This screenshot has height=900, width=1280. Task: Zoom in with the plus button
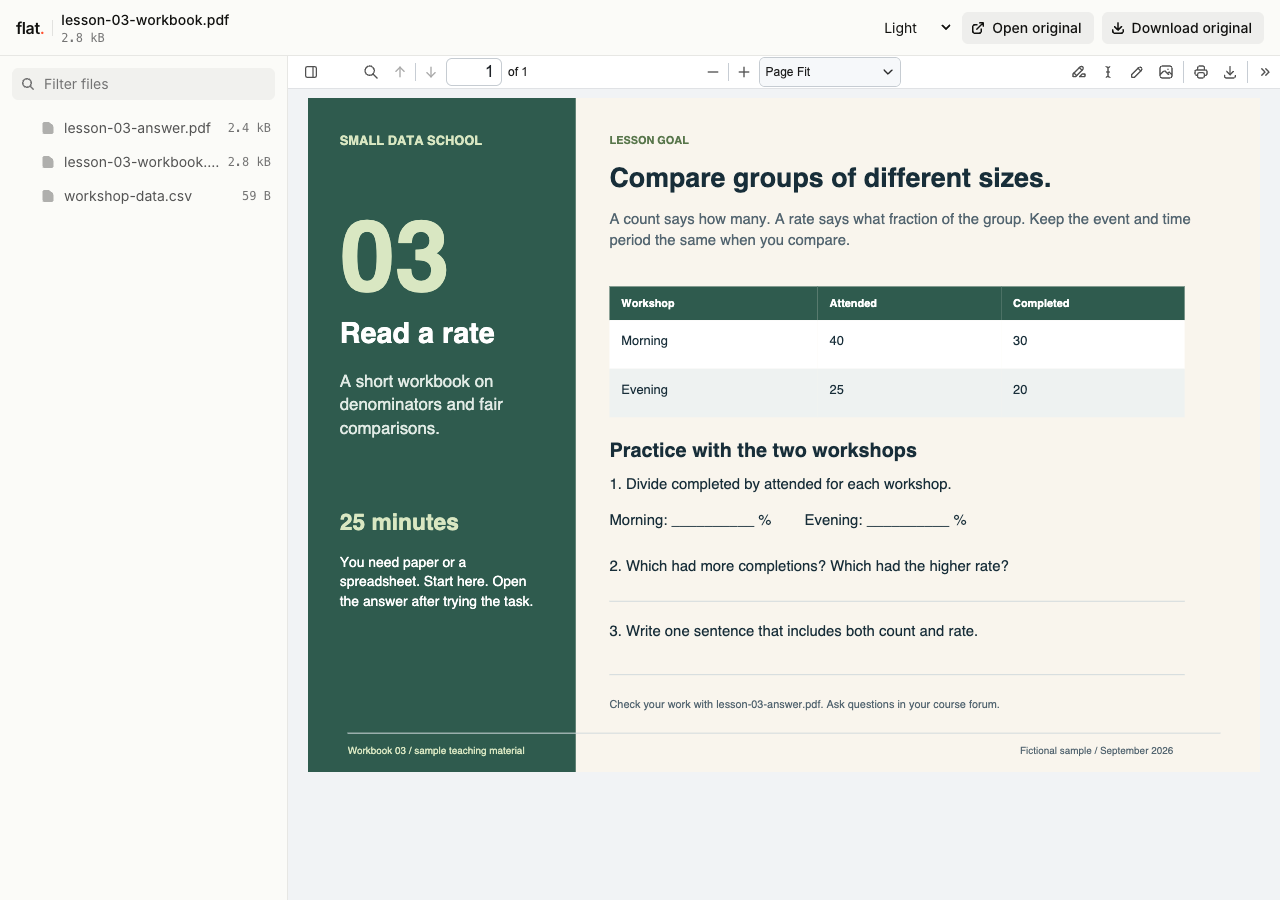[744, 72]
